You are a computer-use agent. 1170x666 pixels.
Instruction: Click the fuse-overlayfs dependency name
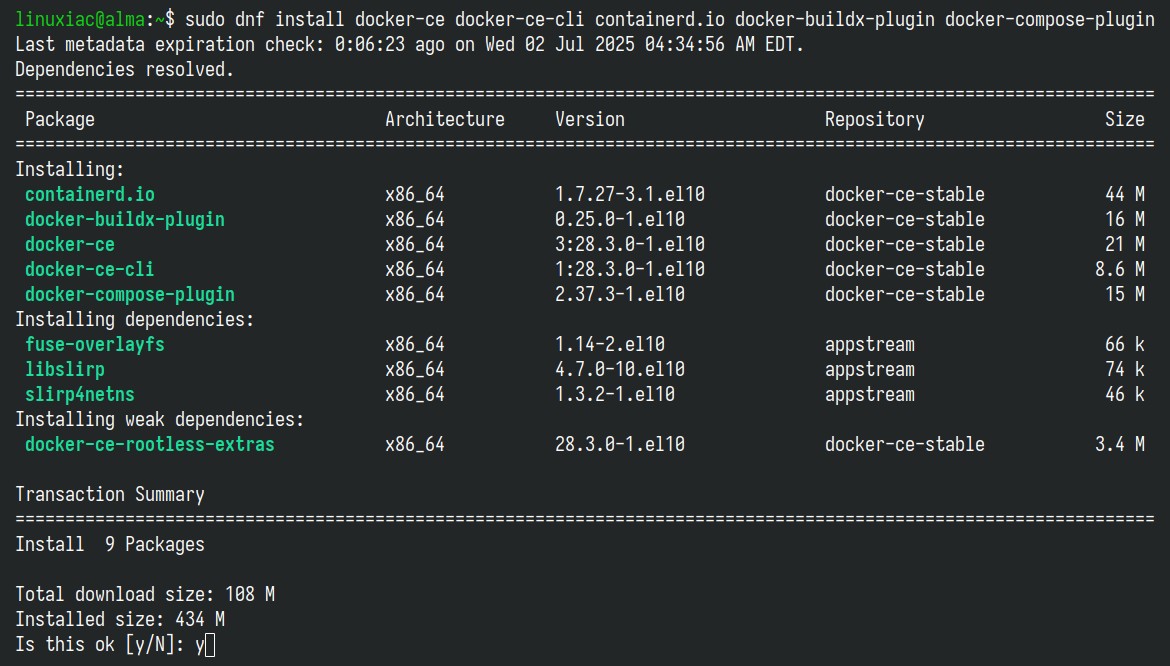click(95, 345)
